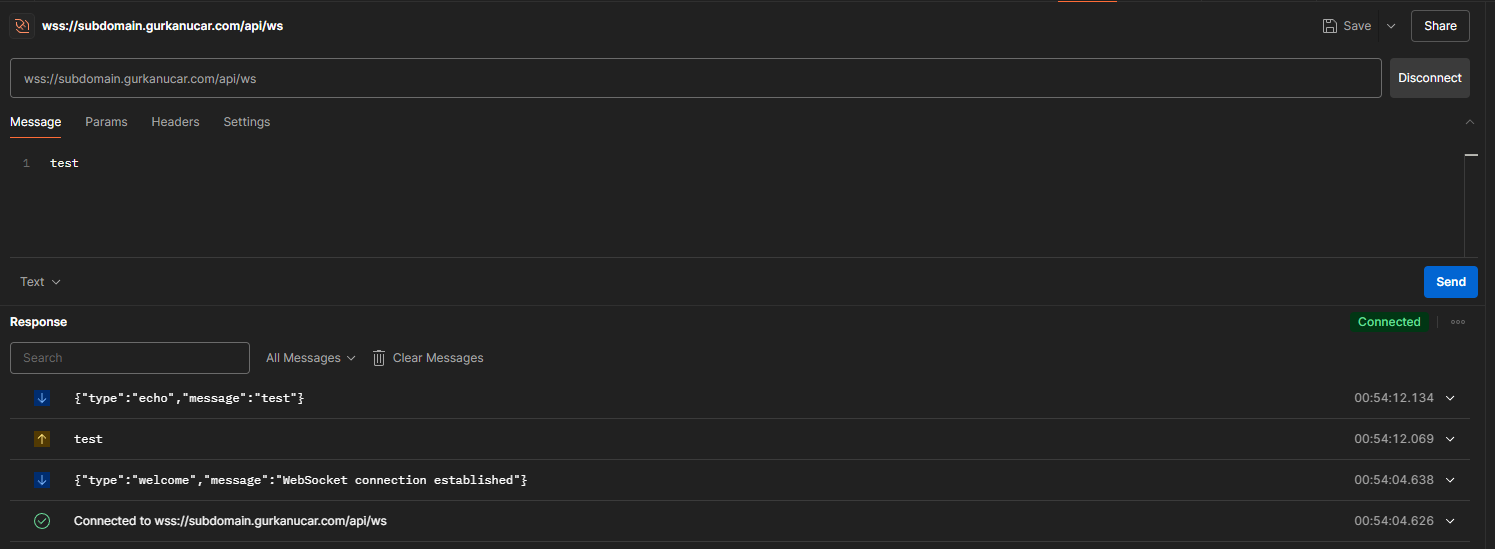
Task: Open the All Messages filter dropdown
Action: click(311, 358)
